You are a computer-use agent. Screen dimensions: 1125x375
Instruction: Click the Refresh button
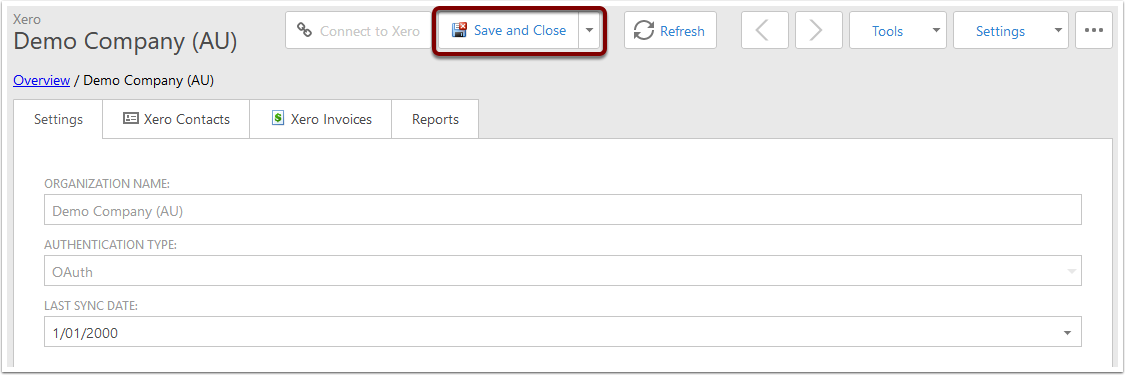pos(670,30)
